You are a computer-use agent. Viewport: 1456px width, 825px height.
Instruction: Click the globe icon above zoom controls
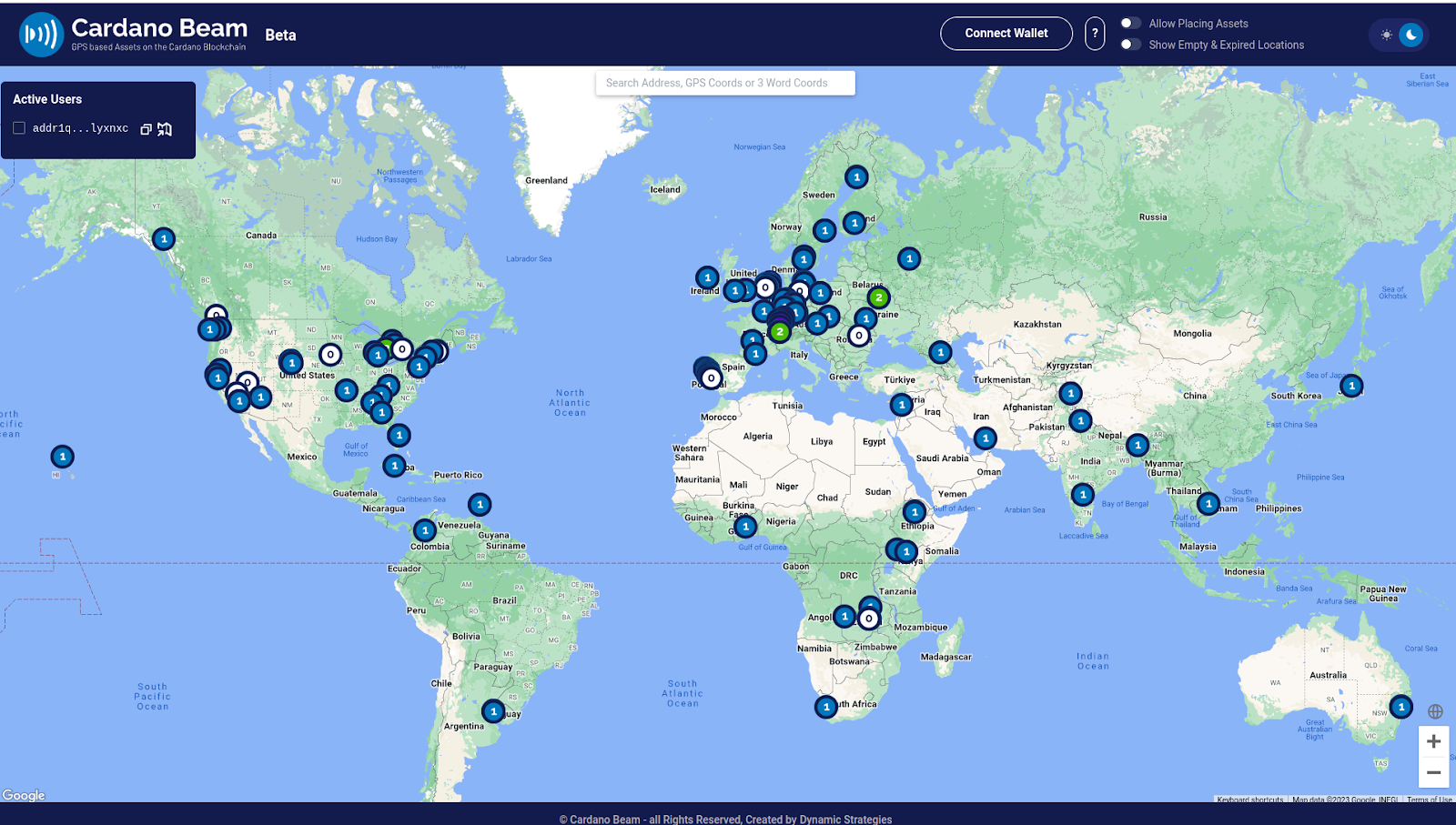(x=1435, y=711)
